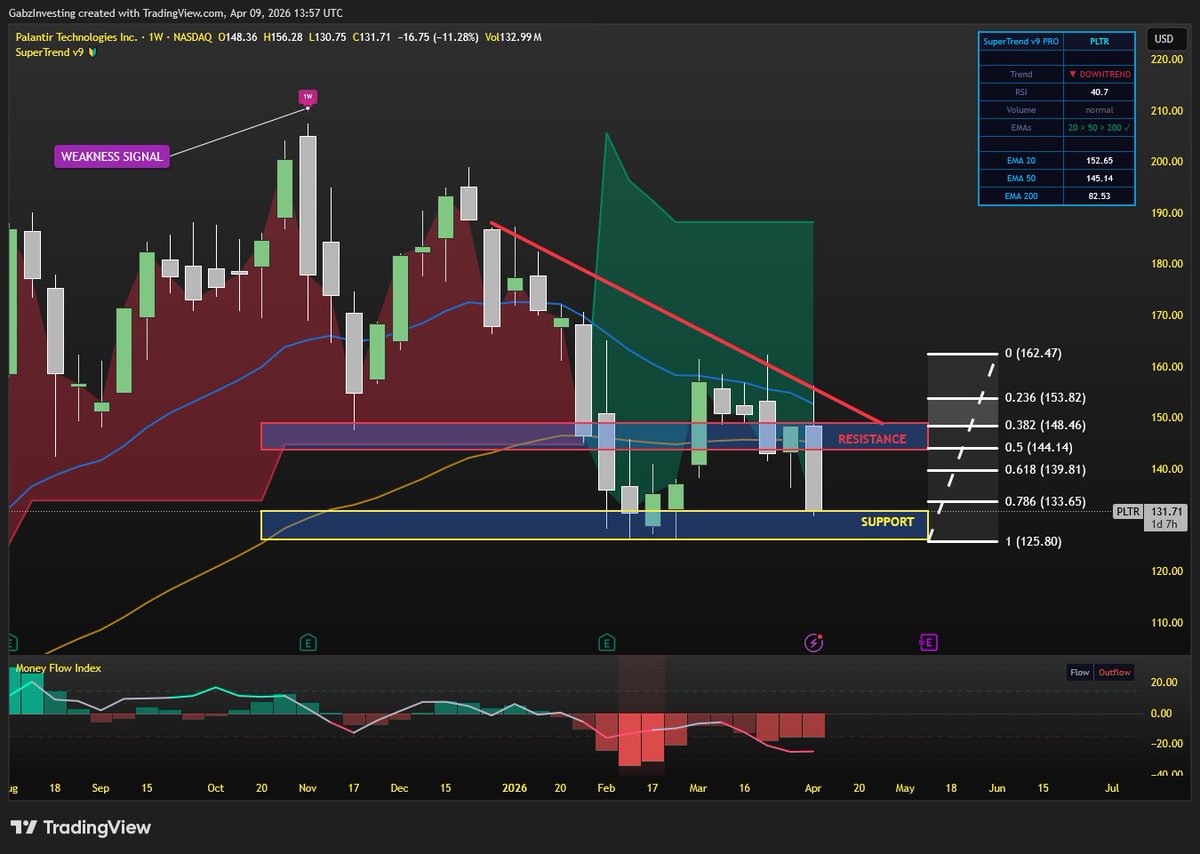Click the SuperTrend v9 indicator title
This screenshot has height=854, width=1200.
(x=48, y=51)
